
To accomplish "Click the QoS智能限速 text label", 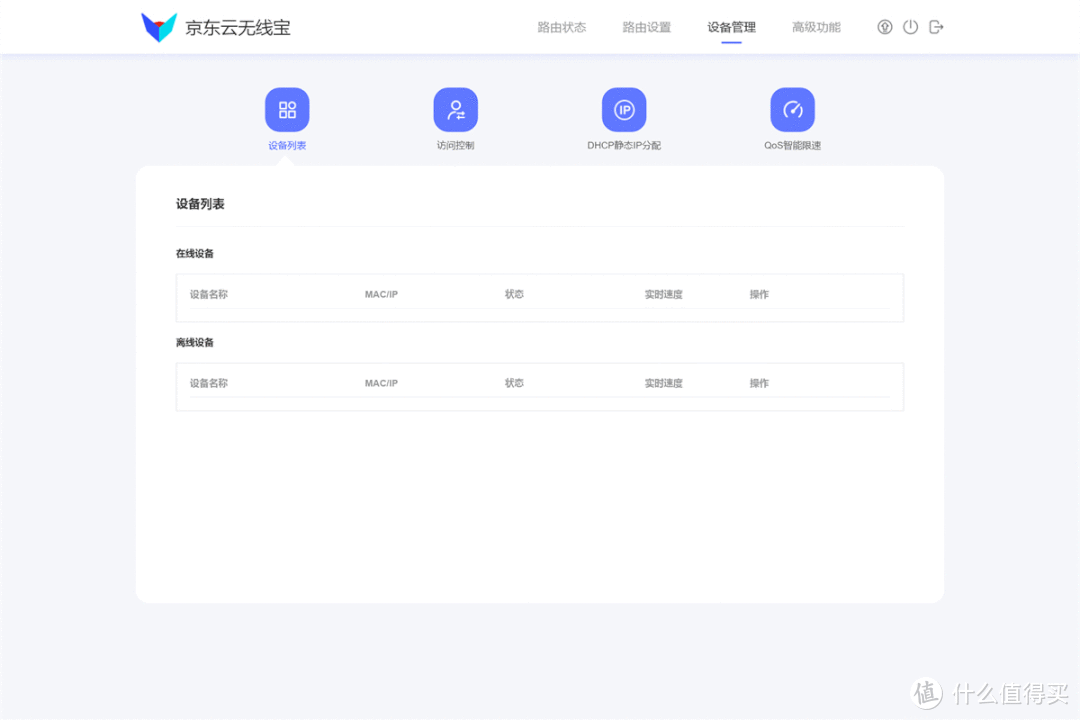I will (x=792, y=145).
